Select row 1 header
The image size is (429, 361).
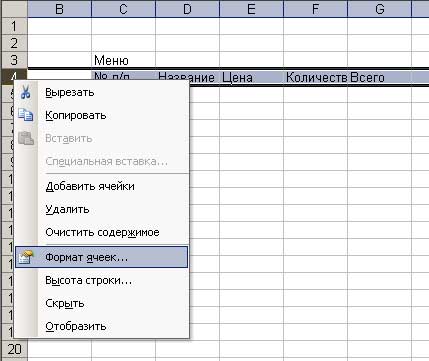point(14,26)
